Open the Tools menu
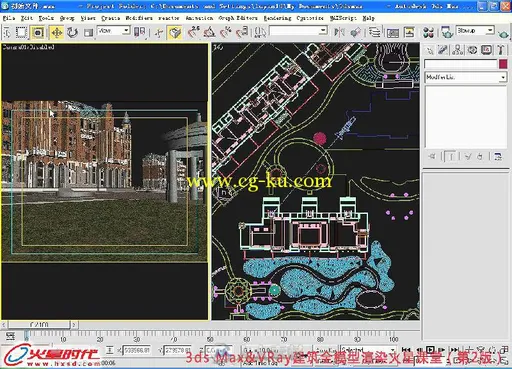Image resolution: width=512 pixels, height=369 pixels. click(46, 18)
